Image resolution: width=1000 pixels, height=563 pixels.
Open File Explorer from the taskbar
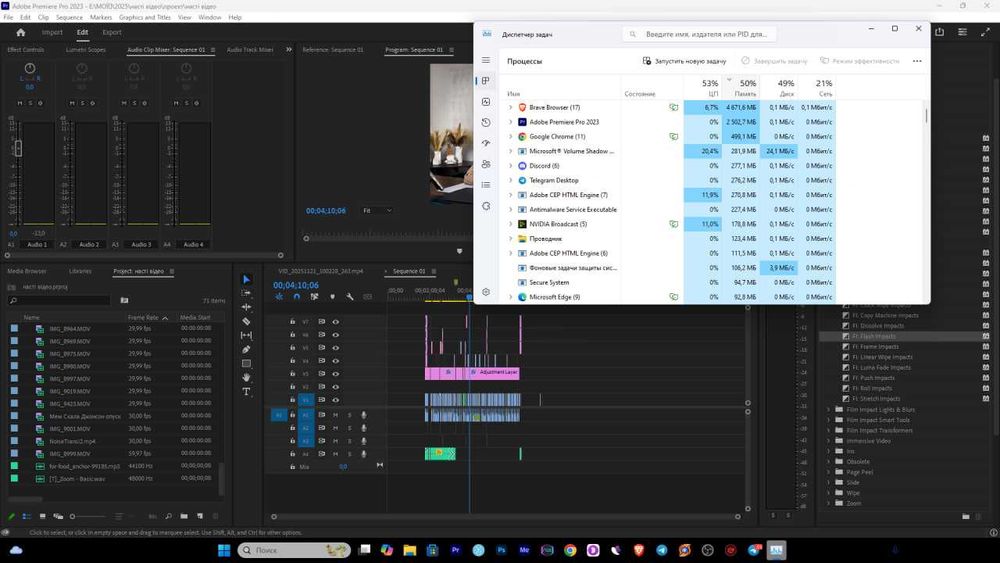[x=409, y=550]
